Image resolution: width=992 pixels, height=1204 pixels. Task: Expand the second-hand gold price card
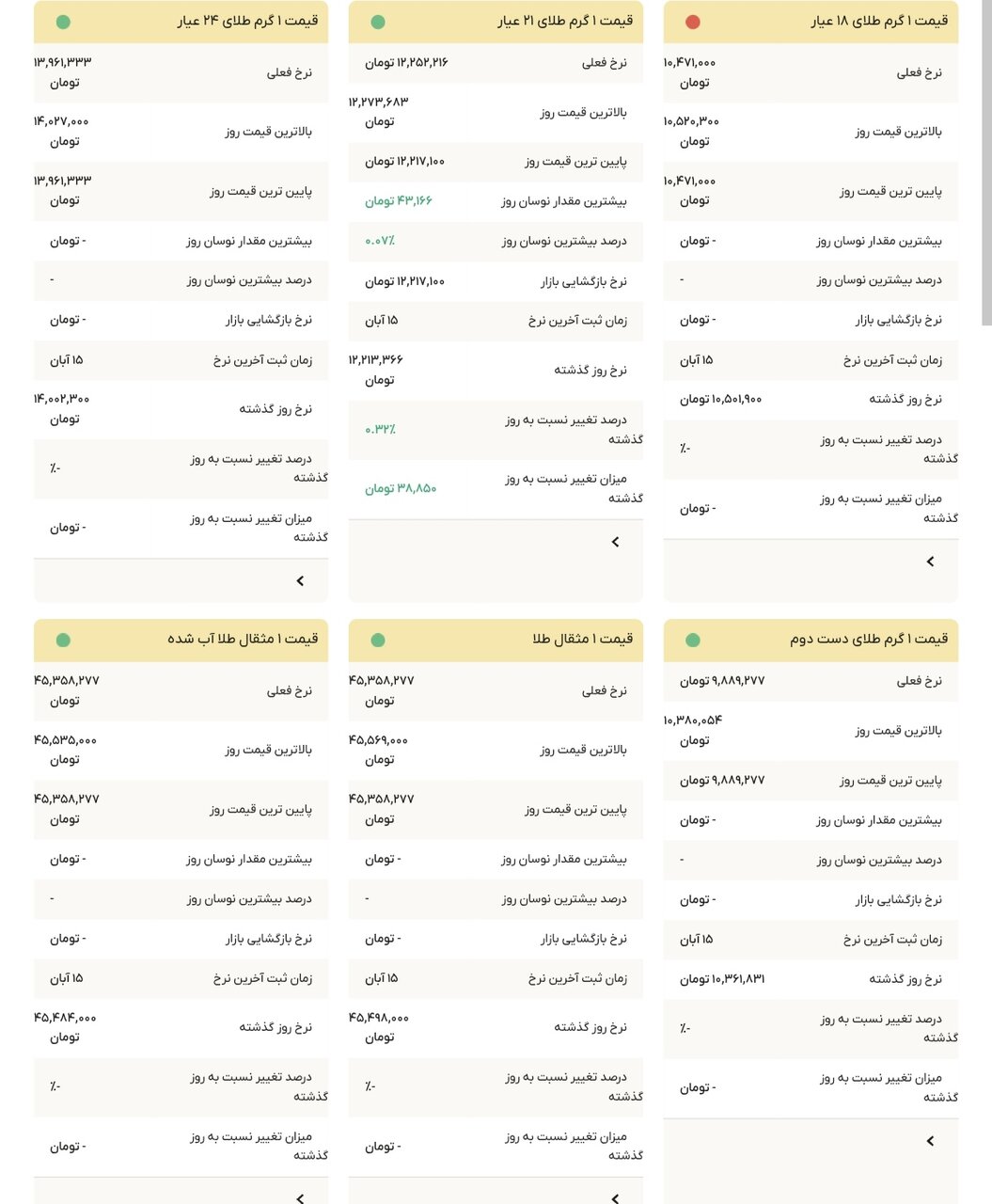point(929,1141)
